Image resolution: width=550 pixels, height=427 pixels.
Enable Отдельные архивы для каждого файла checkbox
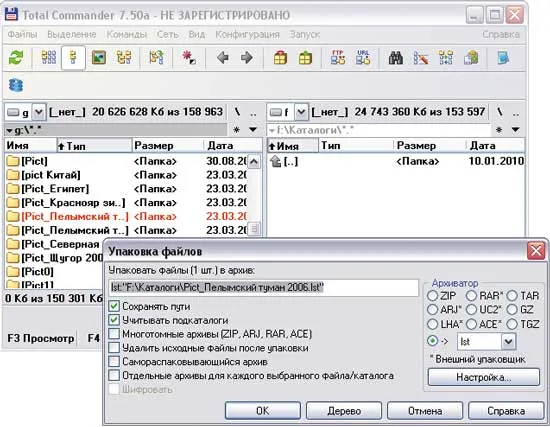[114, 375]
